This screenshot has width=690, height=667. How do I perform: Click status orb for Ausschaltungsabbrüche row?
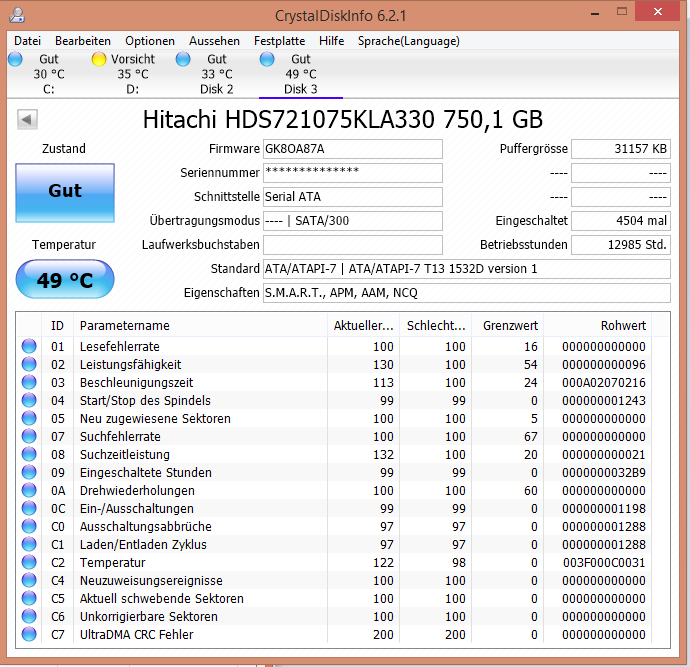point(29,527)
